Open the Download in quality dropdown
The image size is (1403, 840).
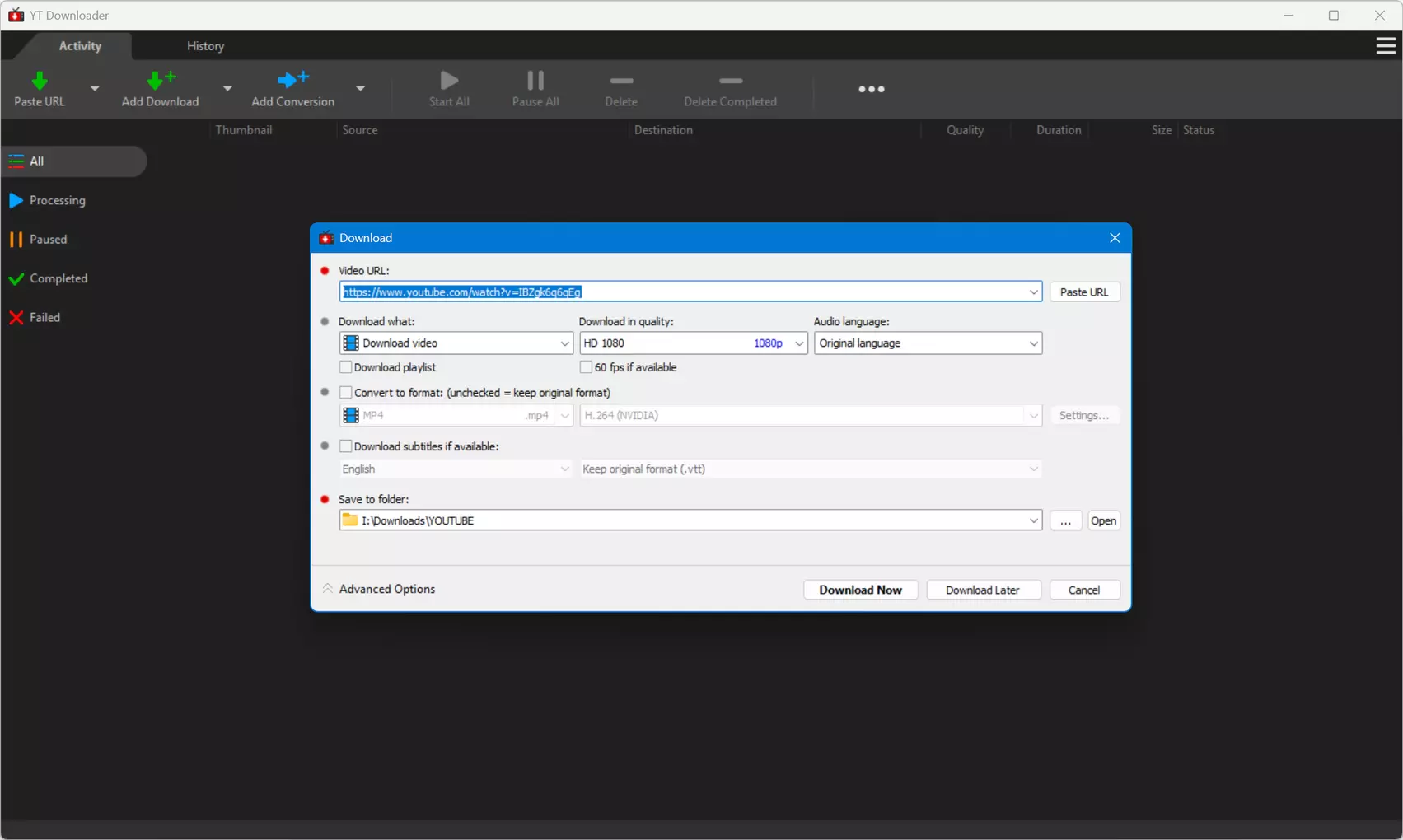pyautogui.click(x=694, y=343)
